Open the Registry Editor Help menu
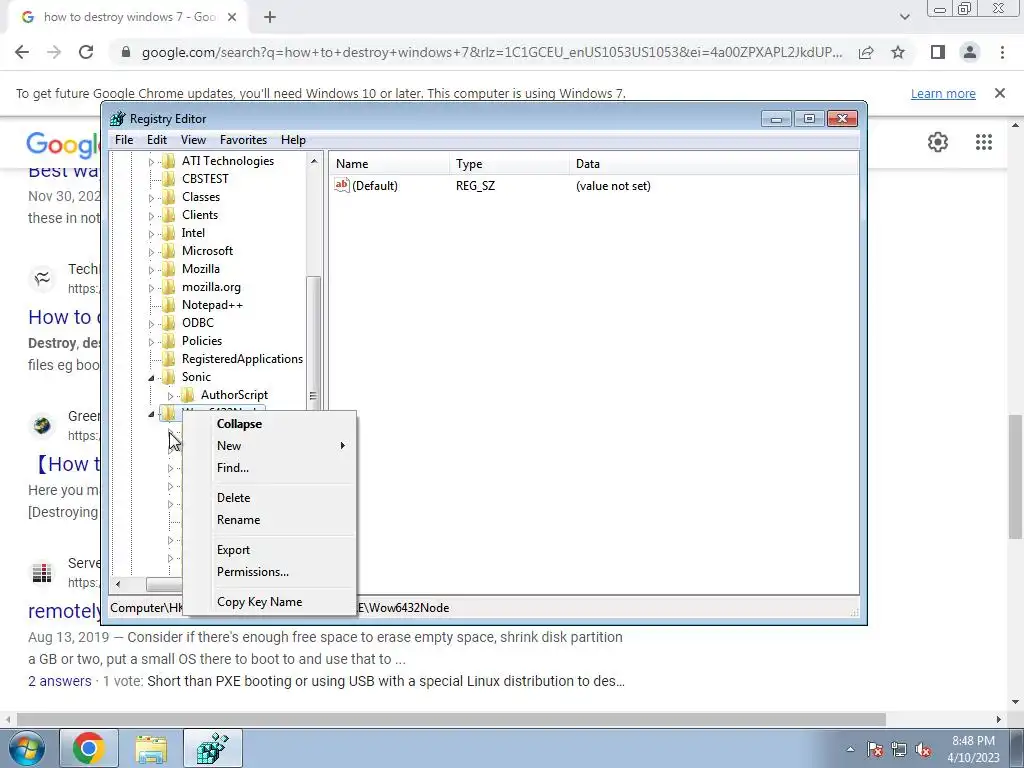 pyautogui.click(x=293, y=140)
